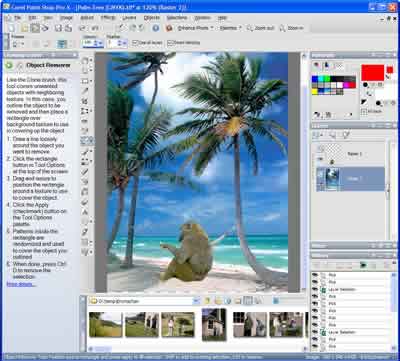400x361 pixels.
Task: Select the Dropper tool
Action: [x=85, y=90]
